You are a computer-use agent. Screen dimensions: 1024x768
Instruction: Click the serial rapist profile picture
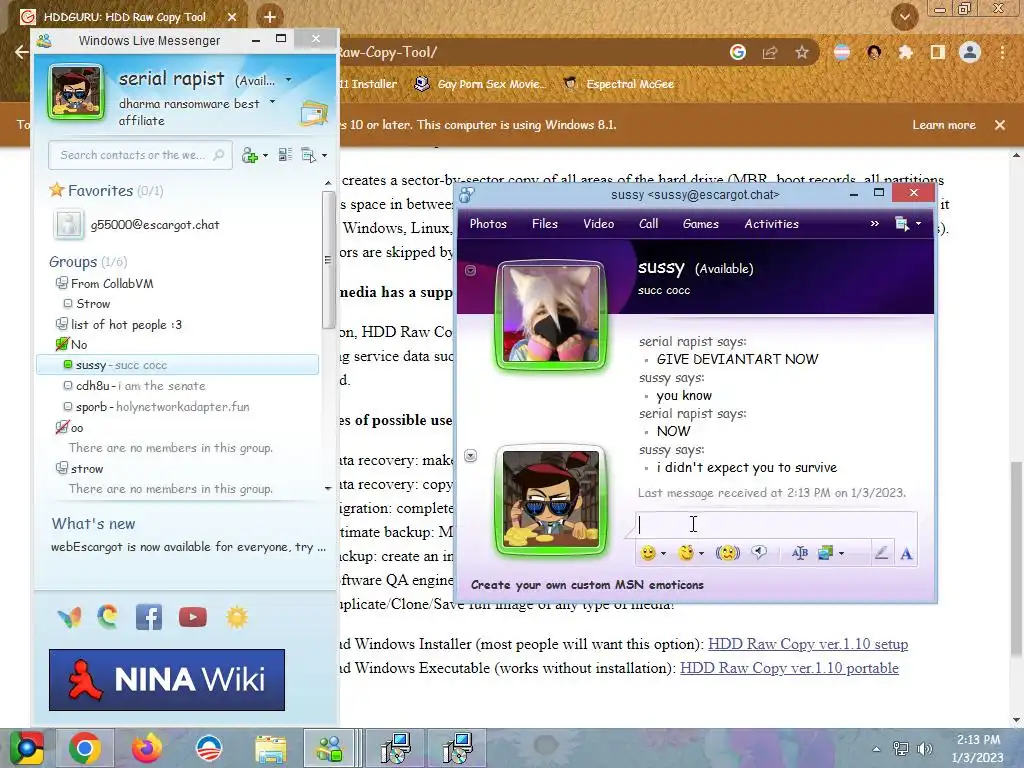coord(76,91)
